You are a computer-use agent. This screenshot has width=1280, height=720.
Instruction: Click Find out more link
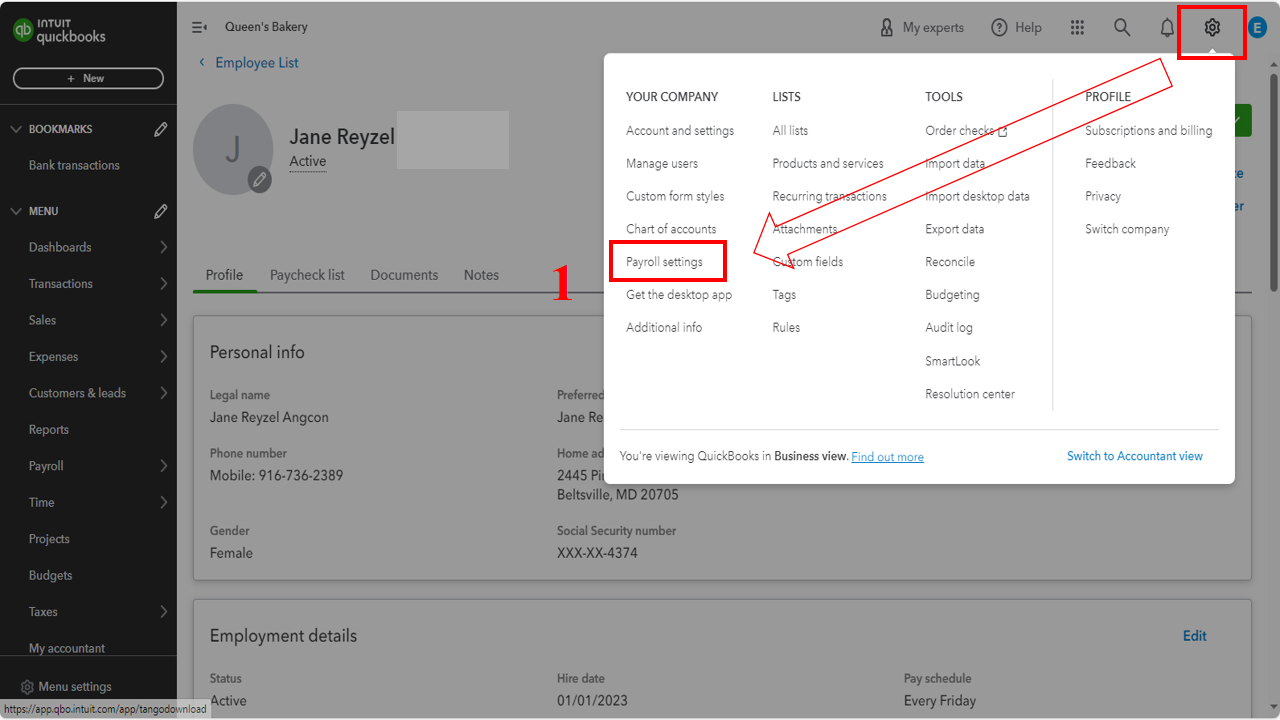(887, 457)
